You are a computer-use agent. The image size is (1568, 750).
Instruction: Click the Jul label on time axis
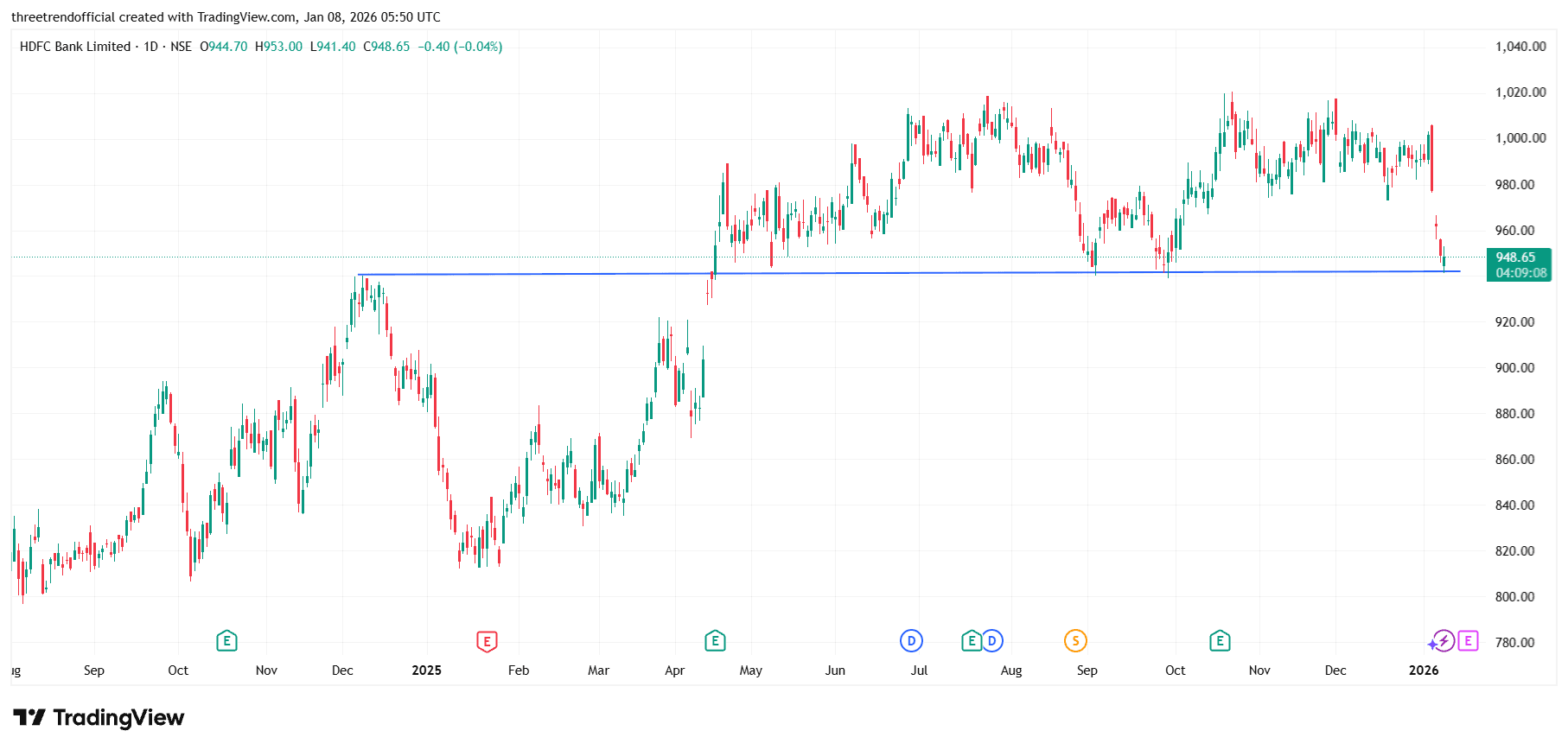pyautogui.click(x=919, y=671)
